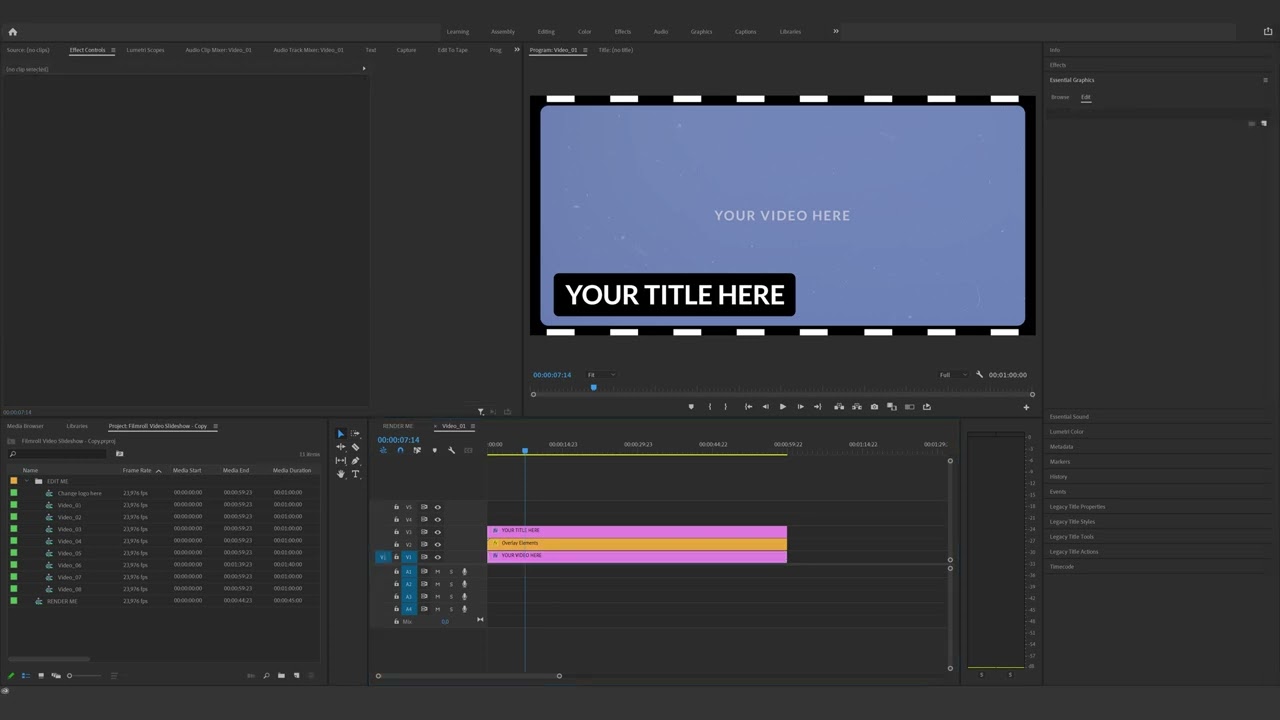Toggle snapping magnet in timeline
Viewport: 1280px width, 720px height.
[400, 451]
